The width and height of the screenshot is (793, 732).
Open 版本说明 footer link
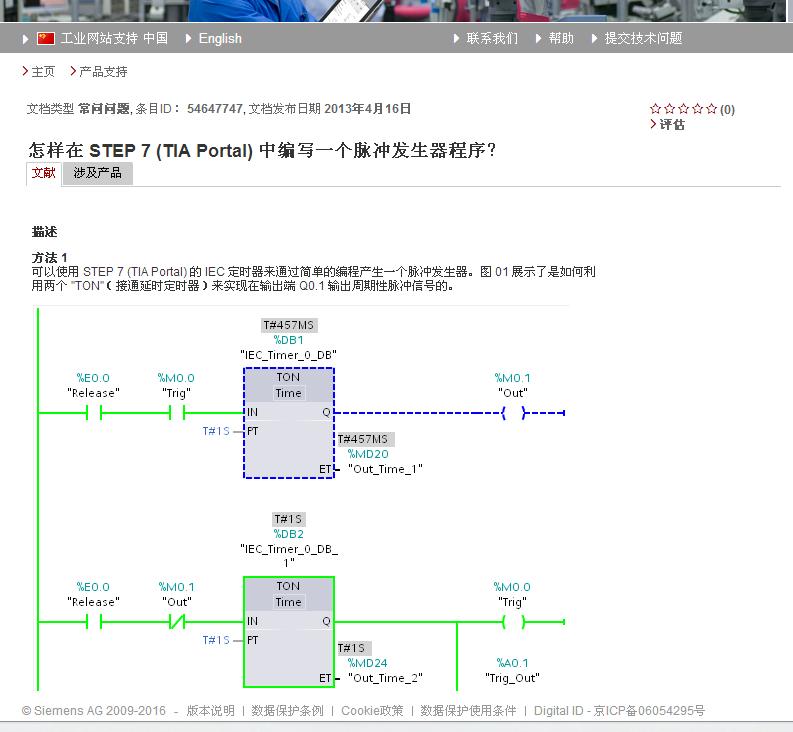point(210,711)
